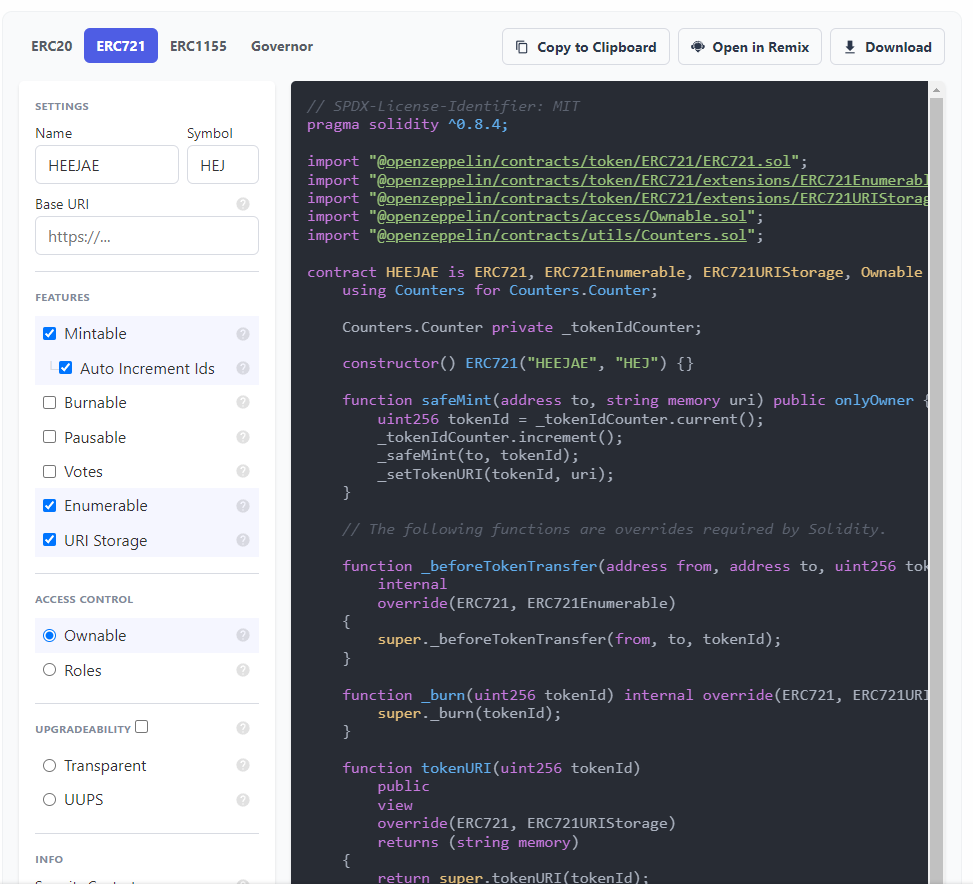
Task: Toggle the Upgradeability checkbox
Action: click(141, 726)
